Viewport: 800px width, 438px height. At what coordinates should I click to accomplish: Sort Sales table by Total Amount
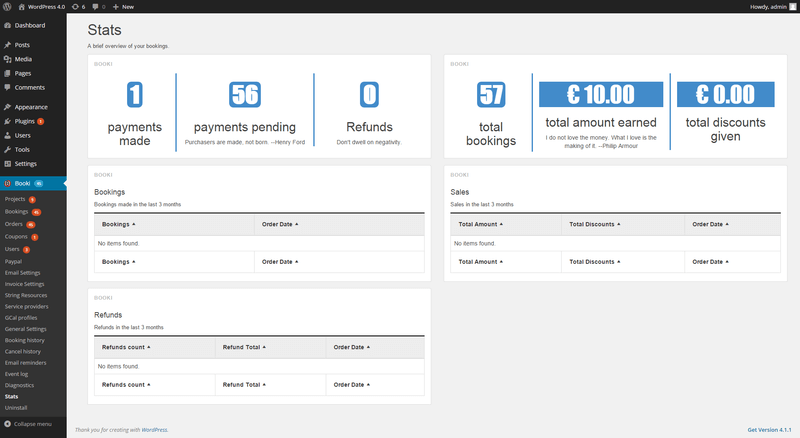480,225
